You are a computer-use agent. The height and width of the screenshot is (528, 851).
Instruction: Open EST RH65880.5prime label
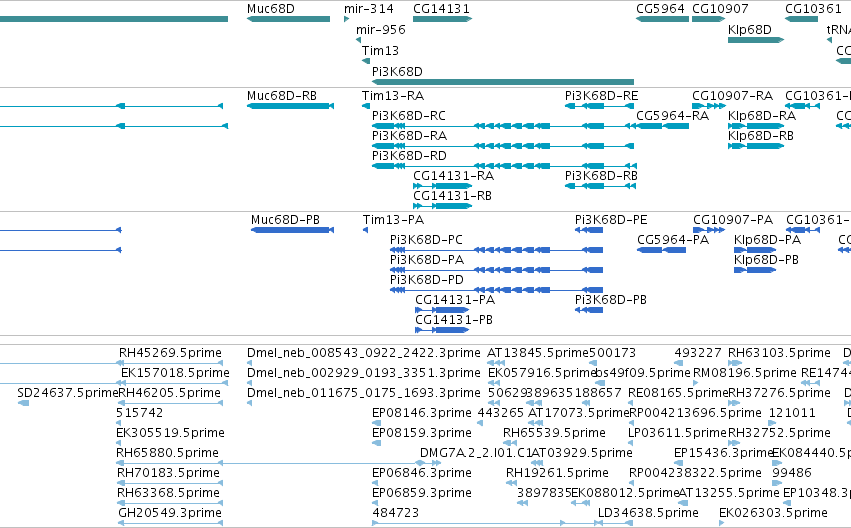tap(167, 454)
